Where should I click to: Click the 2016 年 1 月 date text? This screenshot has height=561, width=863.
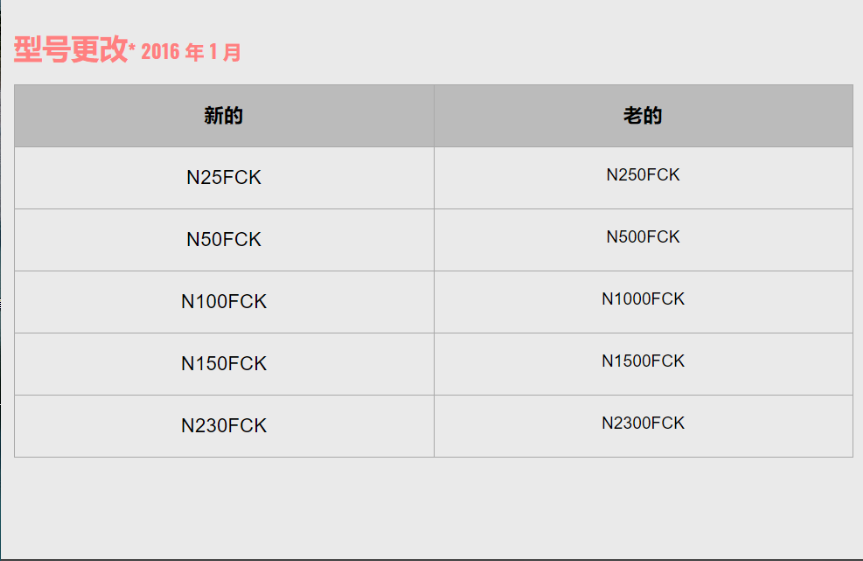point(191,52)
